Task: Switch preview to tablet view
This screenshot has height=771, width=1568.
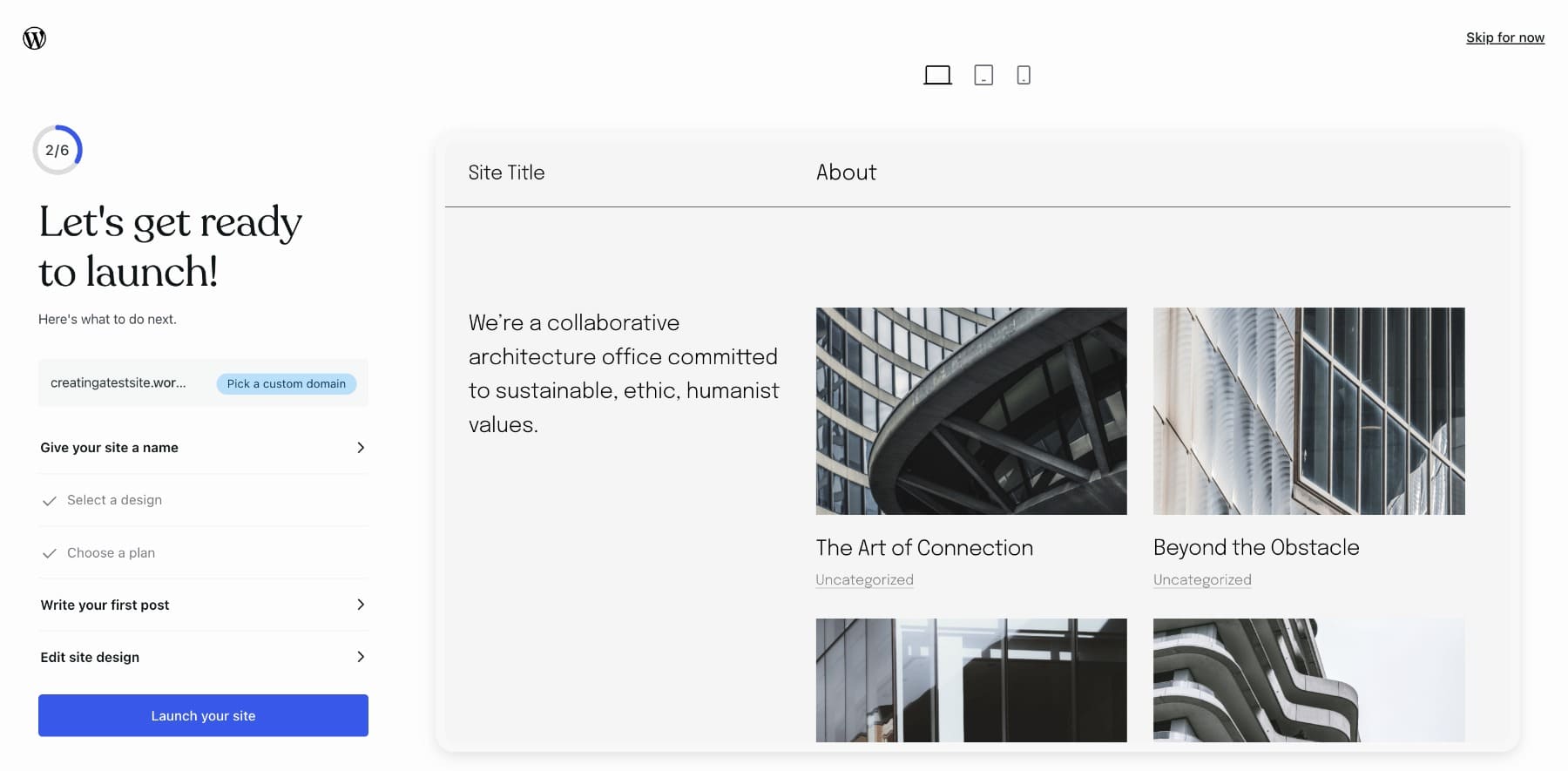Action: coord(983,75)
